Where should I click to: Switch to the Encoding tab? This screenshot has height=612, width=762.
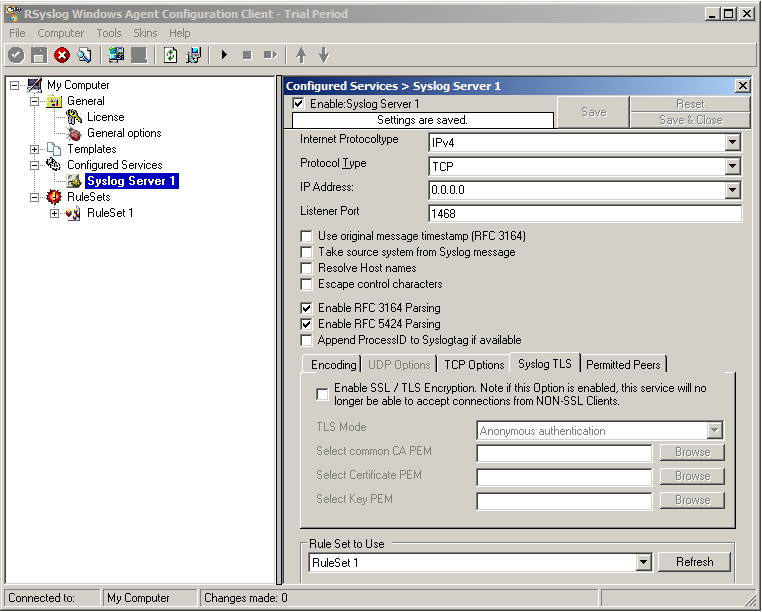(x=333, y=365)
